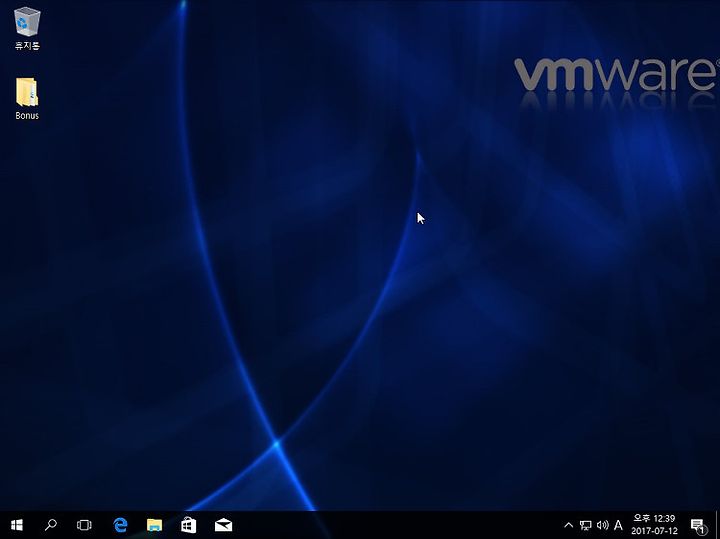The image size is (720, 539).
Task: Click Show desktop strip at taskbar end
Action: coord(717,525)
